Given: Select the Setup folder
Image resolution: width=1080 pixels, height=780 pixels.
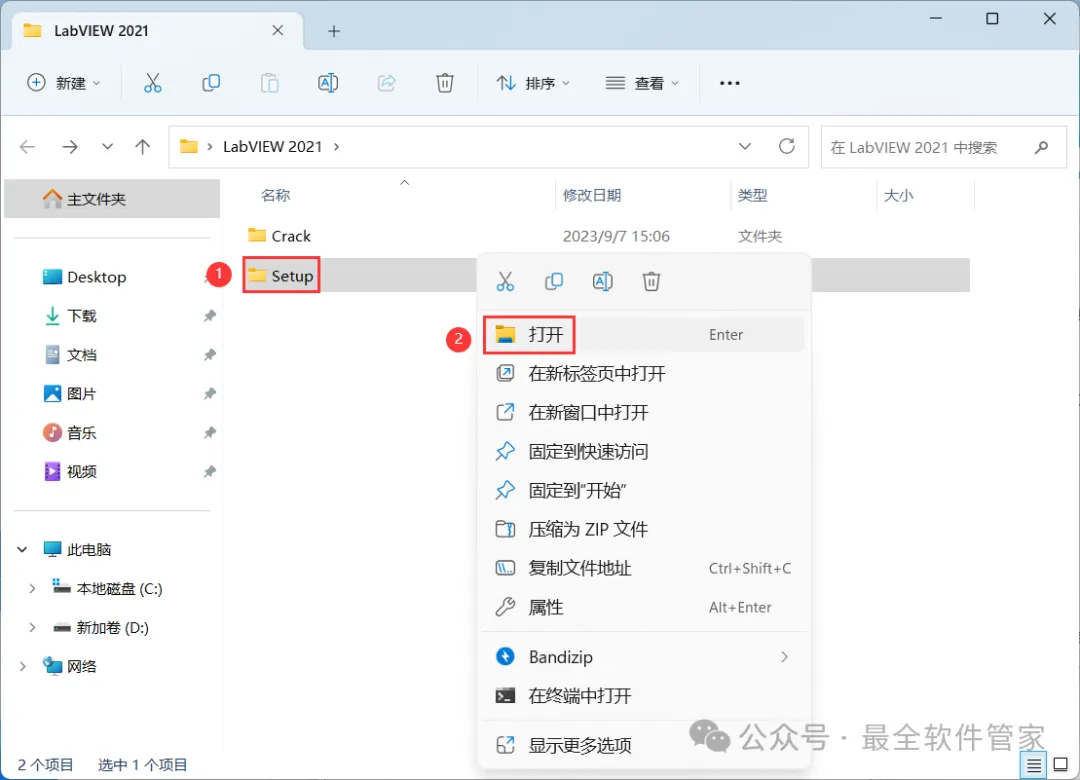Looking at the screenshot, I should pos(281,276).
